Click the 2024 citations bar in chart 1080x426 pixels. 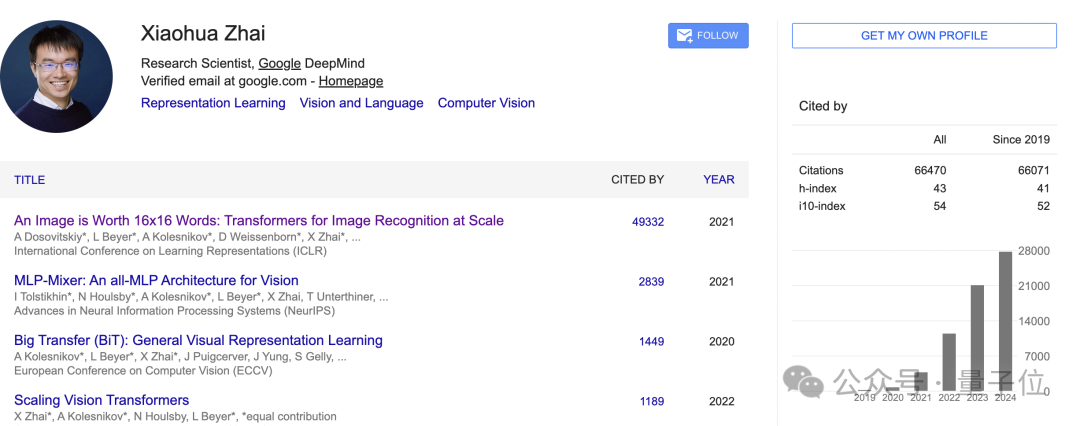click(1006, 321)
